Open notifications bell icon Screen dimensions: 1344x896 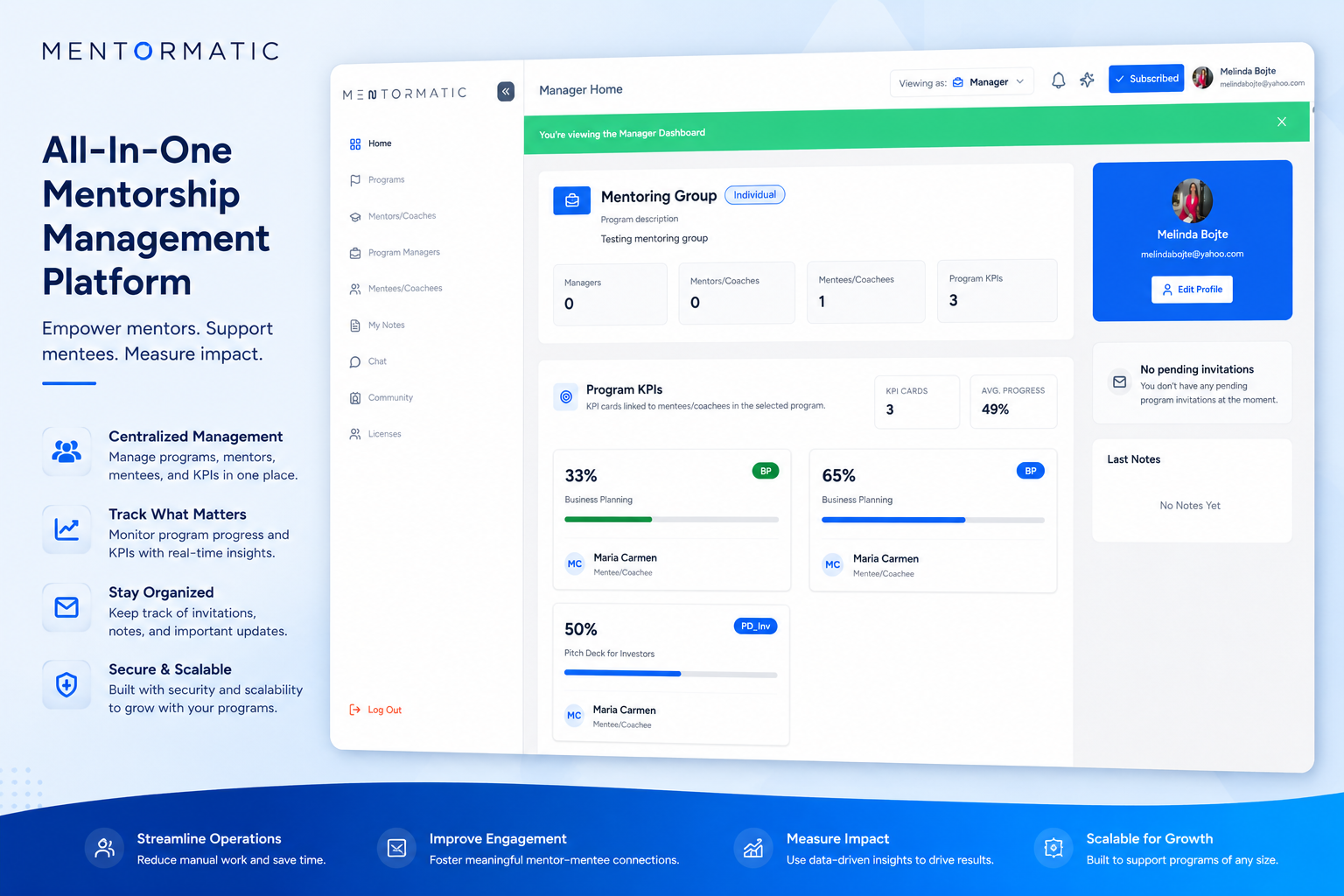pyautogui.click(x=1058, y=80)
